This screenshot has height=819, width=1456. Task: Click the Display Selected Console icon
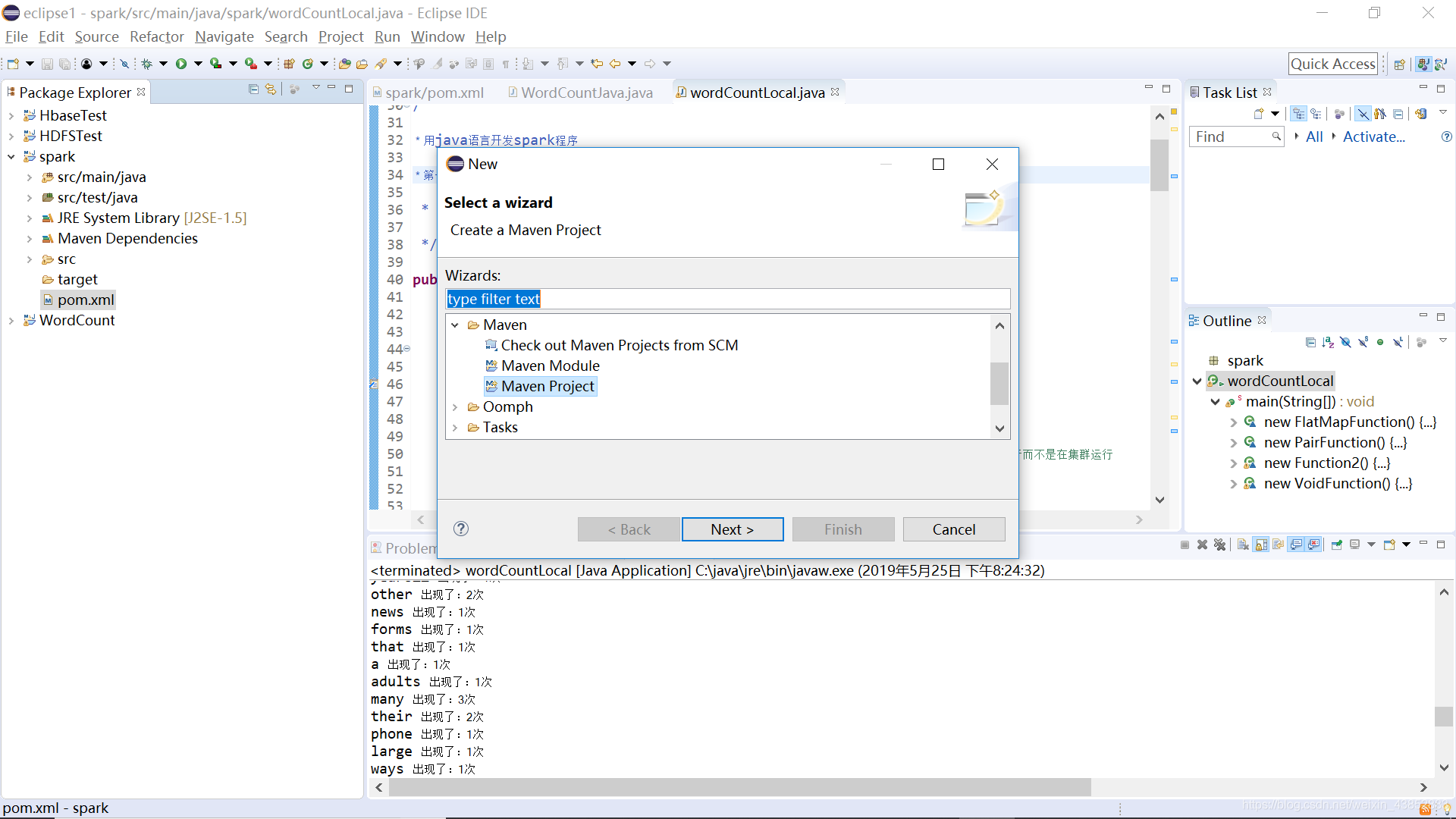1355,544
